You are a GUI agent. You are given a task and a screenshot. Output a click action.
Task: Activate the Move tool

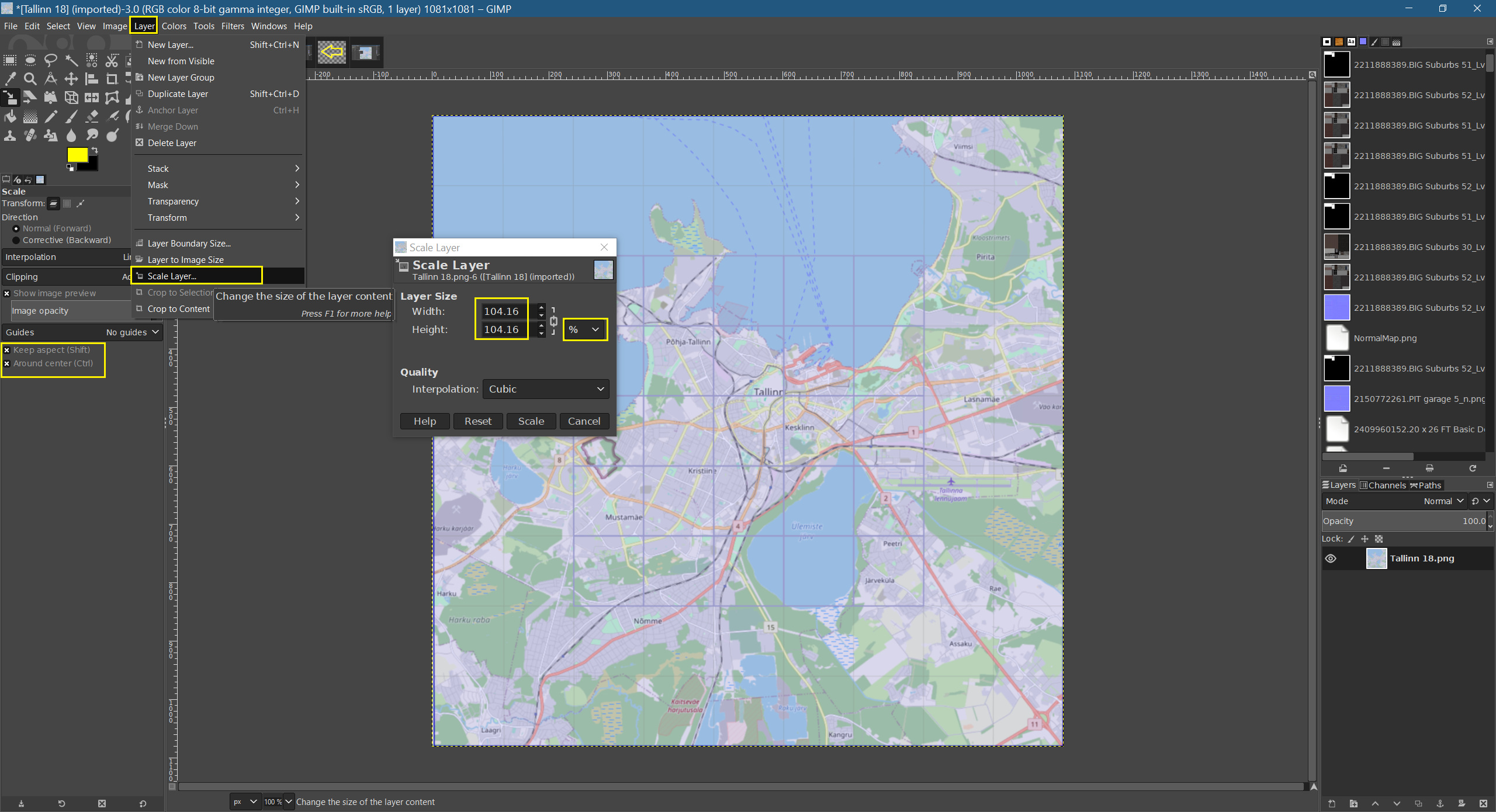pyautogui.click(x=71, y=79)
